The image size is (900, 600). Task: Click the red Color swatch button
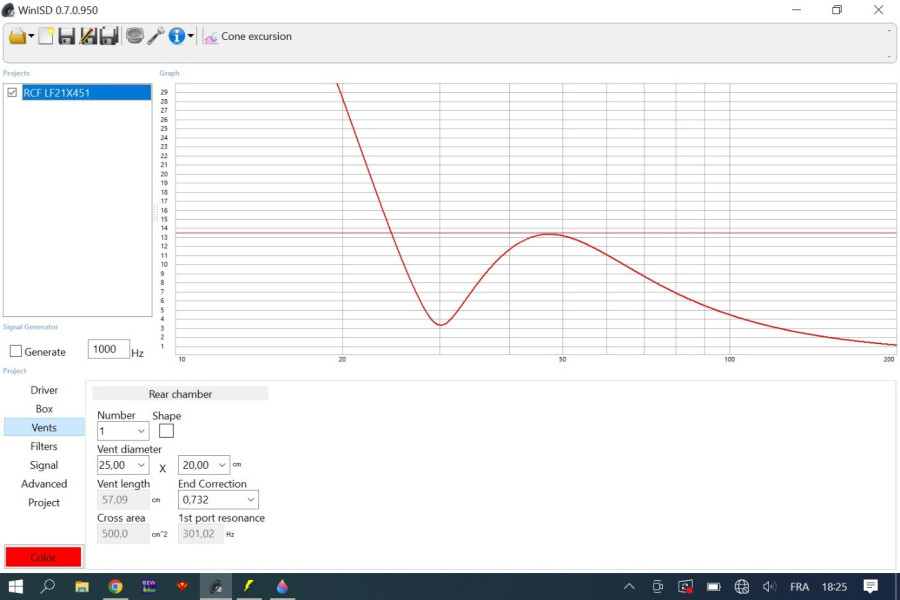(43, 557)
